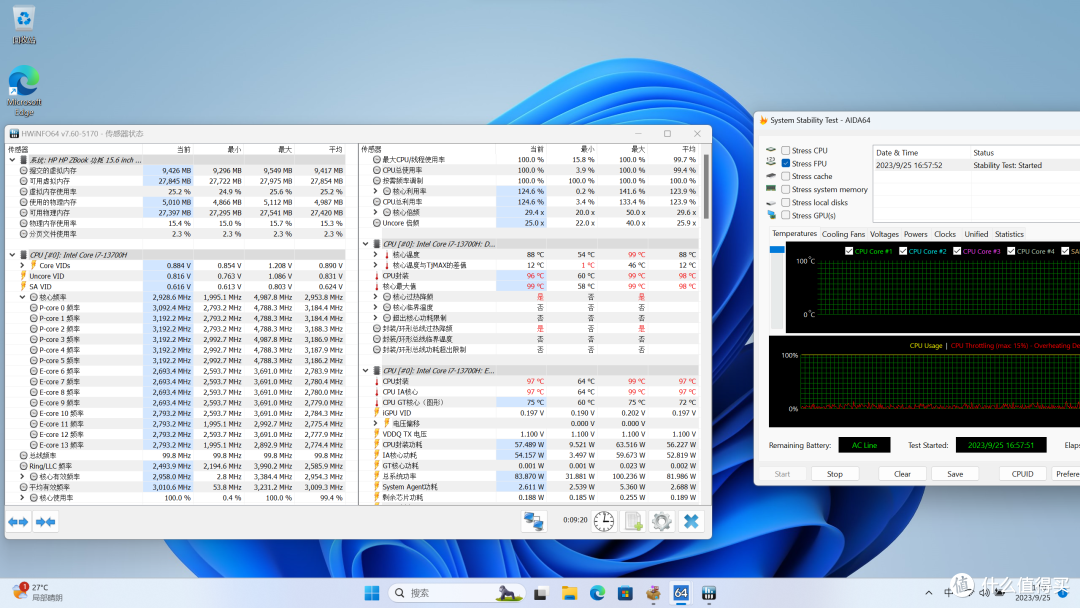
Task: Switch to Clocks tab
Action: pyautogui.click(x=945, y=234)
